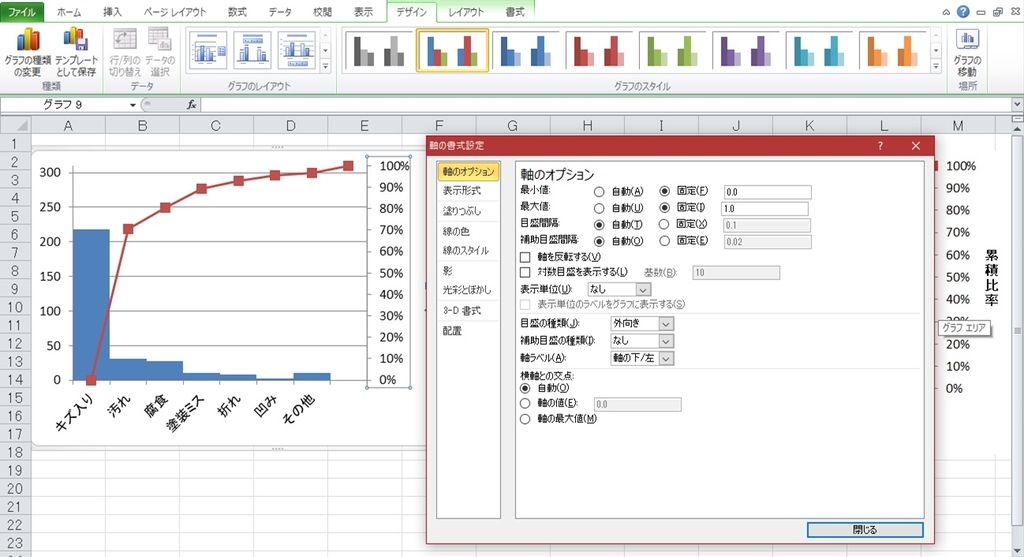
Task: Click the formula bar input area
Action: pyautogui.click(x=606, y=104)
